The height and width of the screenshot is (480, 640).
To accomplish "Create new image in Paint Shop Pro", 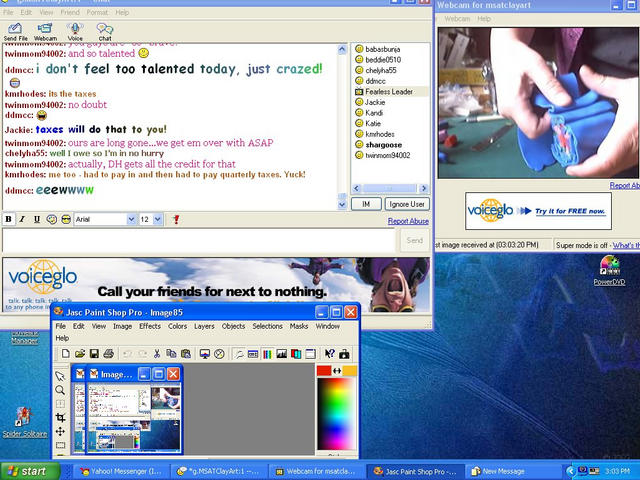I will point(65,353).
